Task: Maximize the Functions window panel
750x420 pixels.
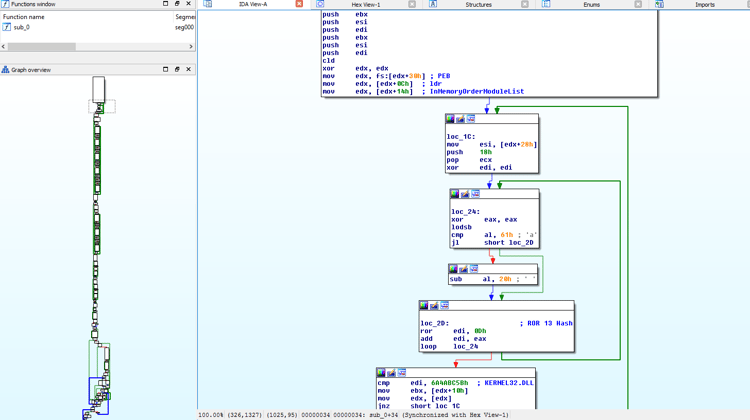Action: coord(165,3)
